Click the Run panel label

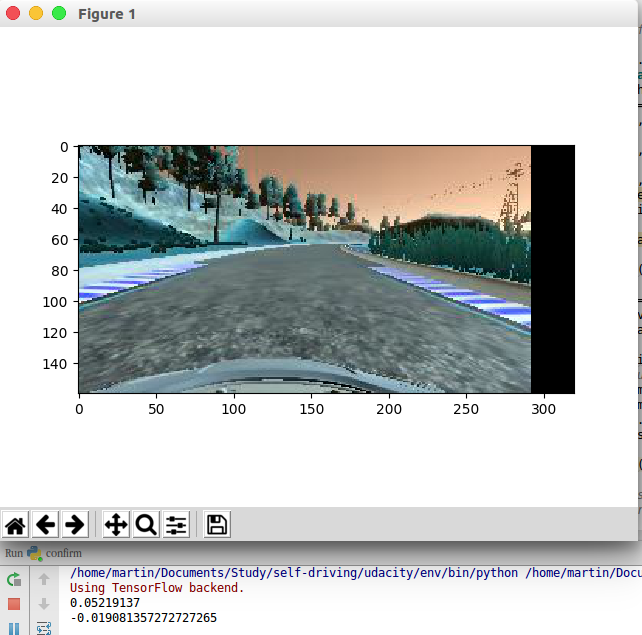[x=14, y=553]
